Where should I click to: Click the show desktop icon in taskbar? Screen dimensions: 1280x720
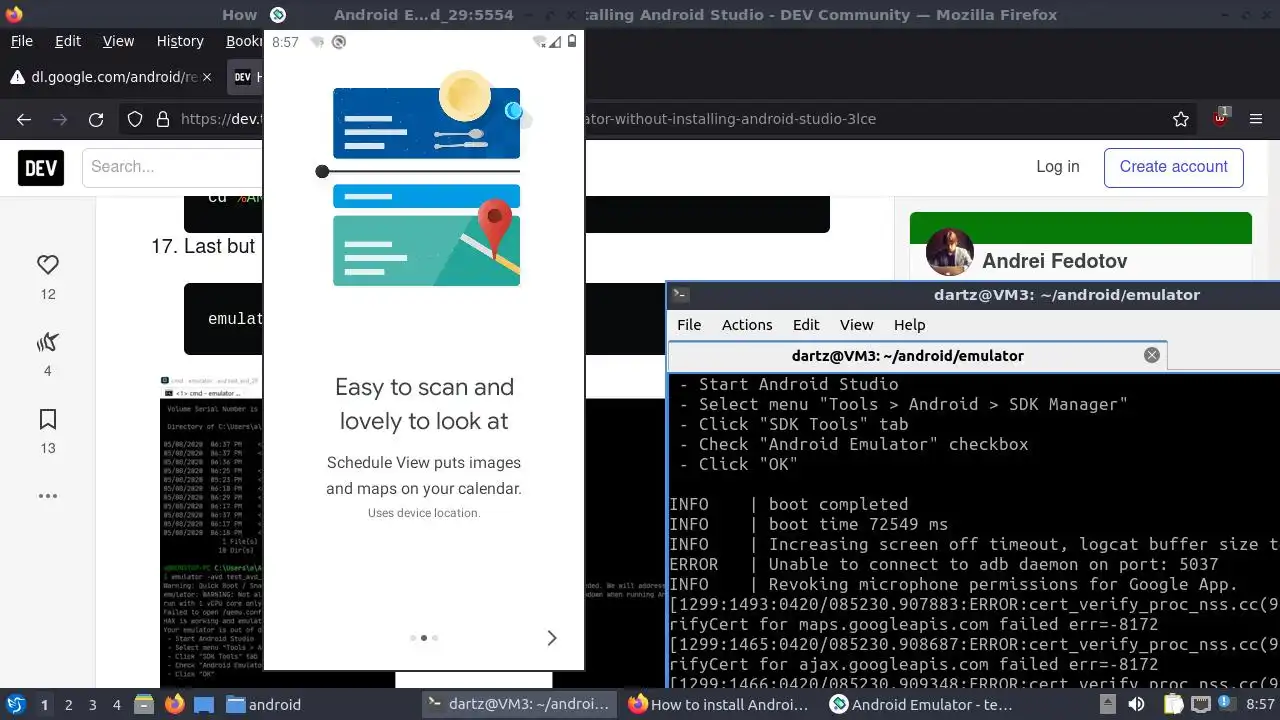point(204,704)
